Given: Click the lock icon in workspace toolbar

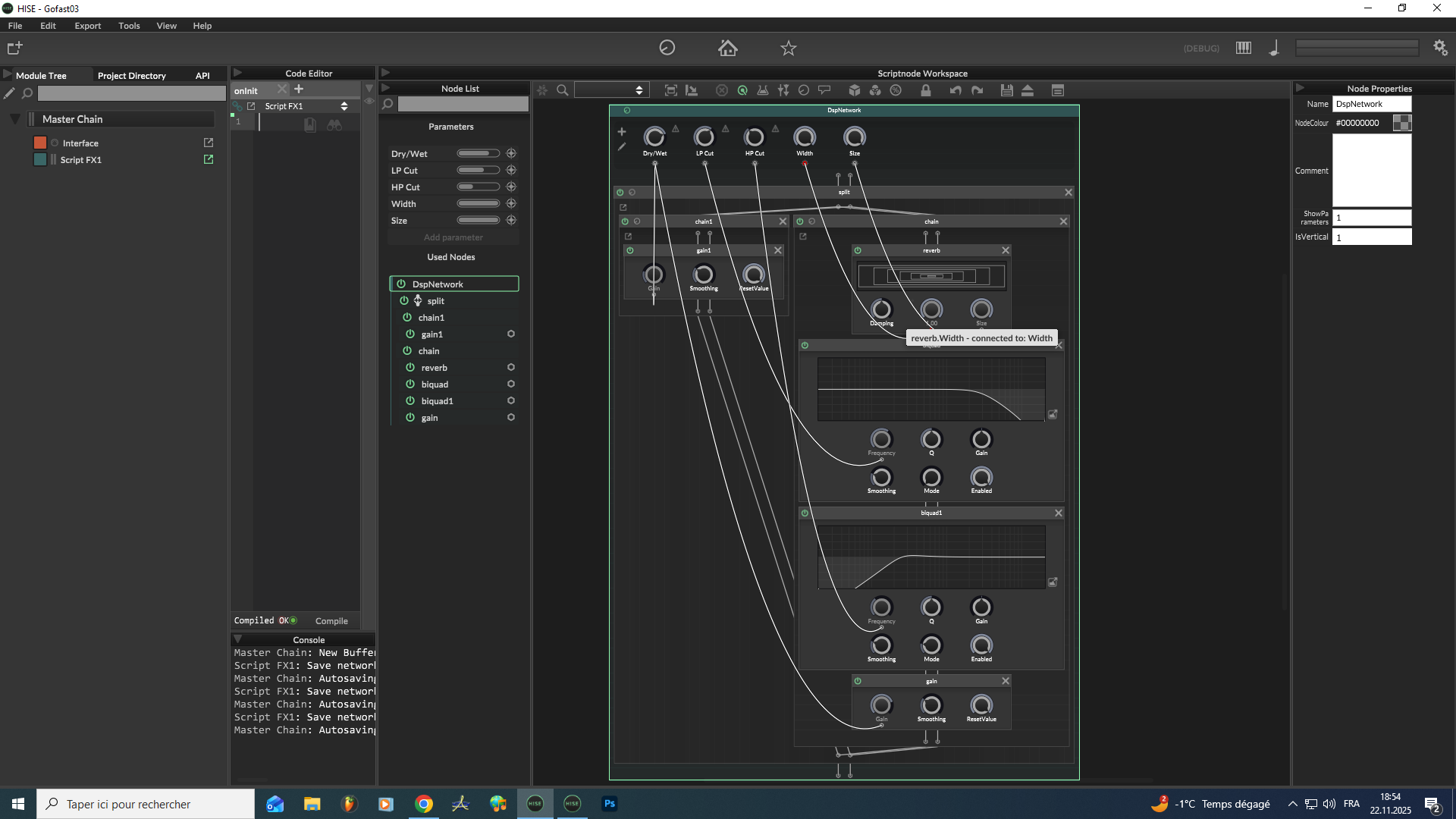Looking at the screenshot, I should point(925,90).
